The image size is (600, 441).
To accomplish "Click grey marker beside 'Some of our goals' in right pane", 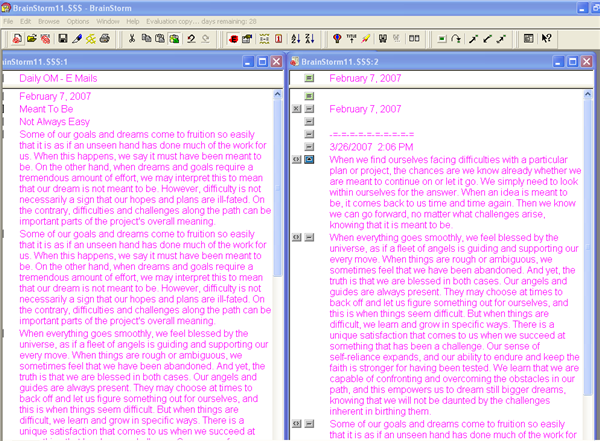I will (309, 424).
